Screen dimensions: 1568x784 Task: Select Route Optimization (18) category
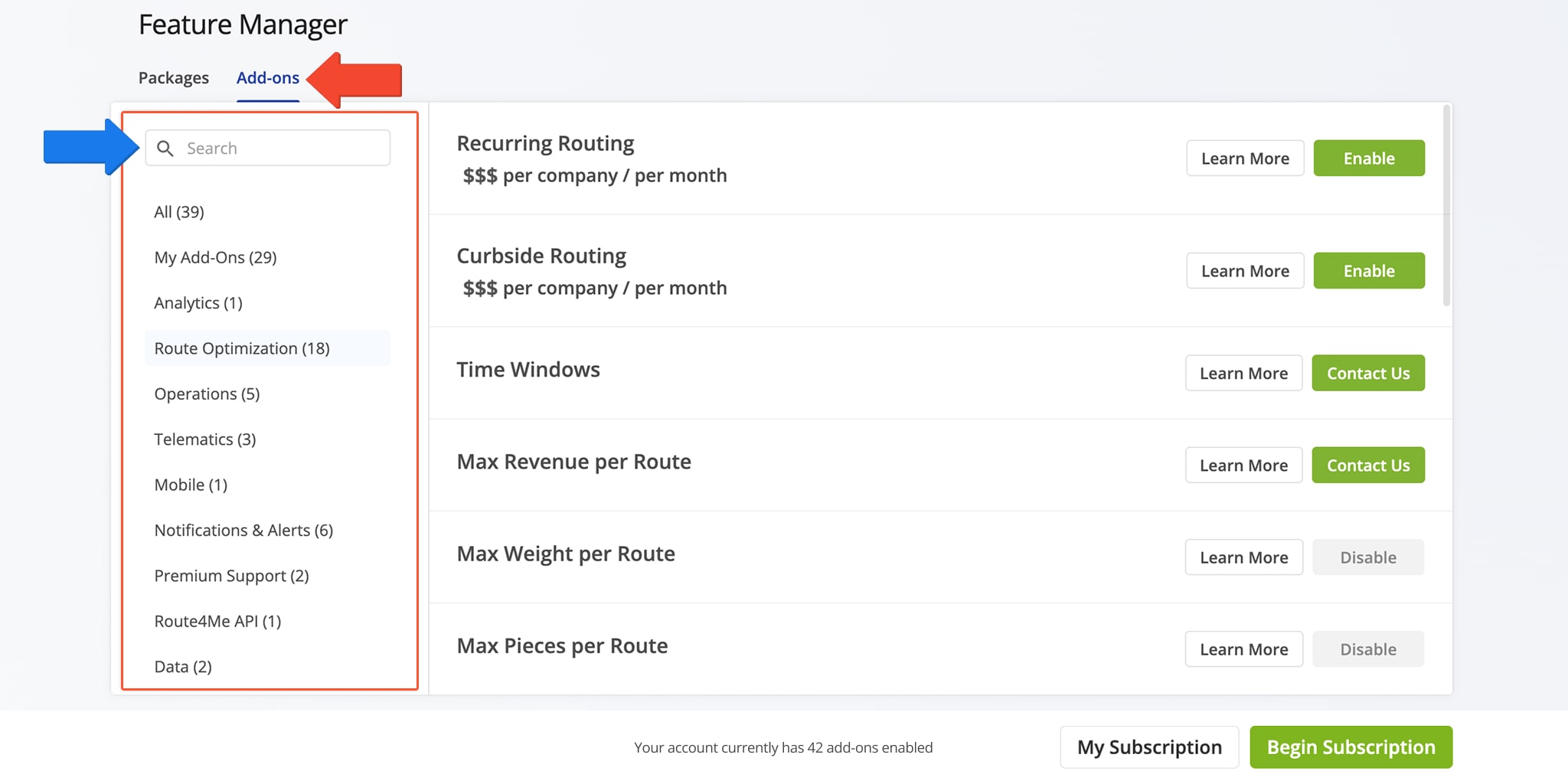coord(242,348)
